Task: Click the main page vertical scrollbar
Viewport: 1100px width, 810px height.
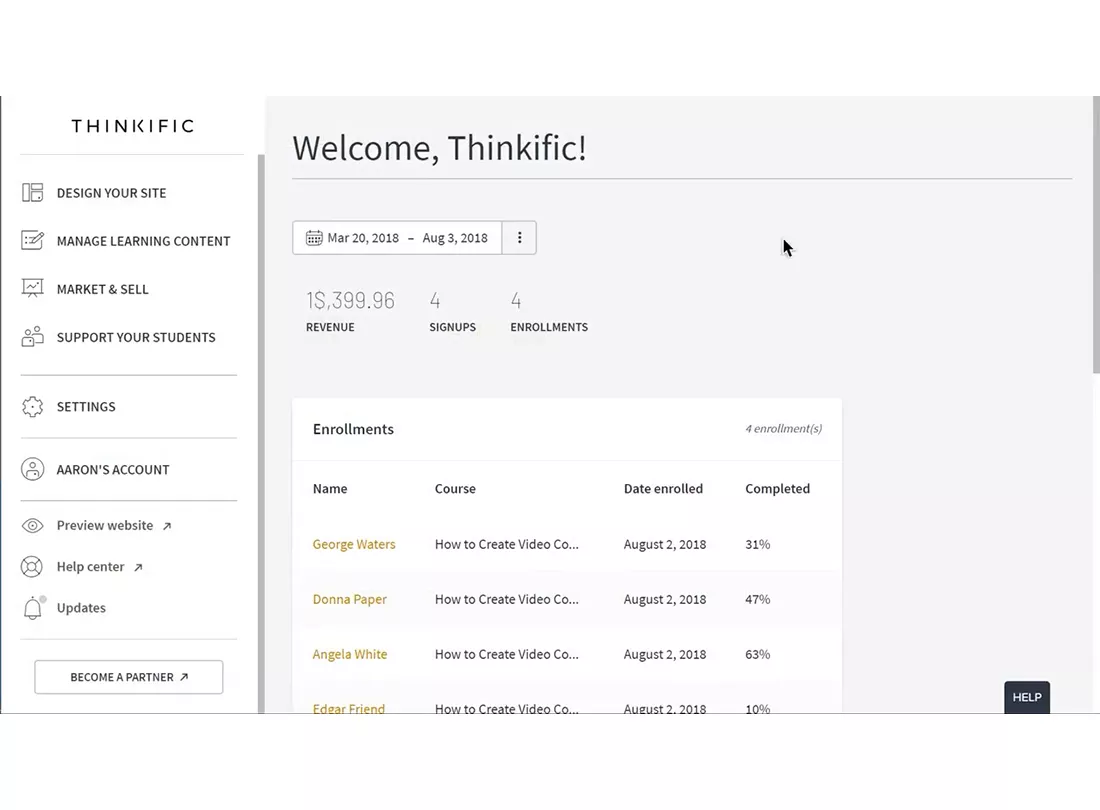Action: click(1096, 235)
